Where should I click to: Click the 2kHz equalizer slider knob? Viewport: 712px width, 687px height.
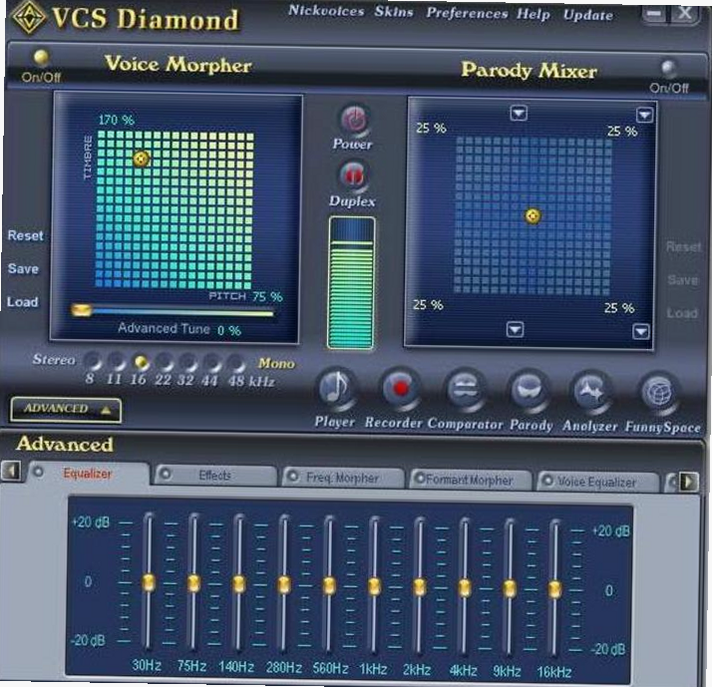(419, 588)
